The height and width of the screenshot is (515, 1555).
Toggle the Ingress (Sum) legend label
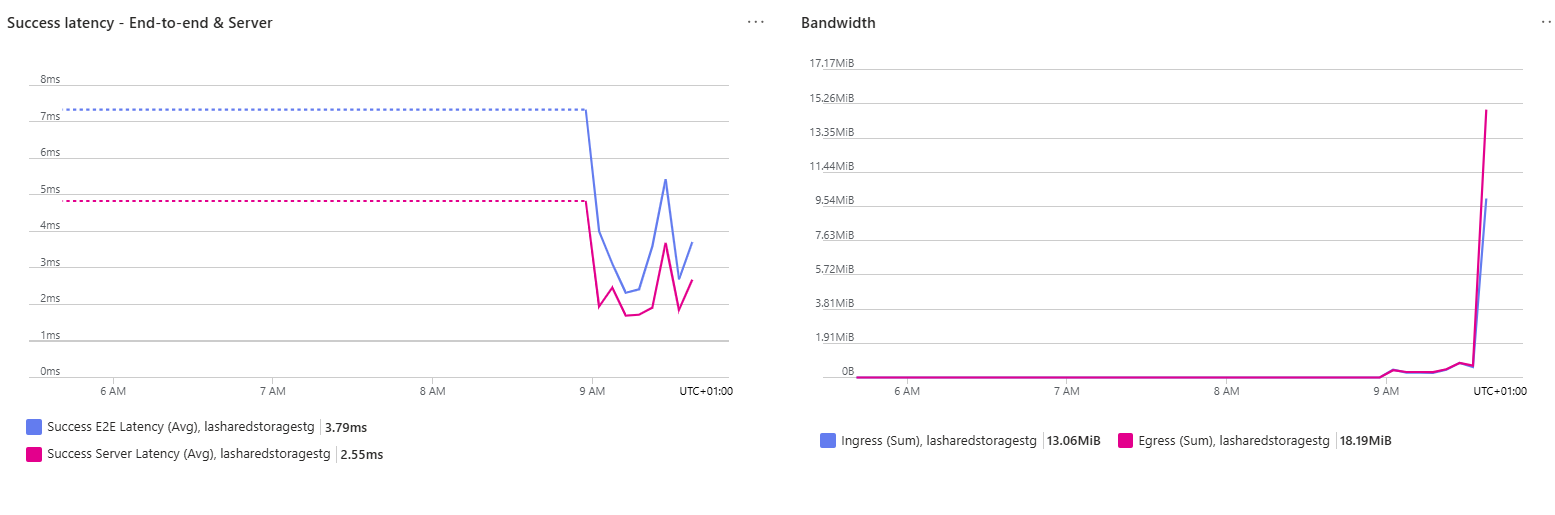[x=939, y=440]
